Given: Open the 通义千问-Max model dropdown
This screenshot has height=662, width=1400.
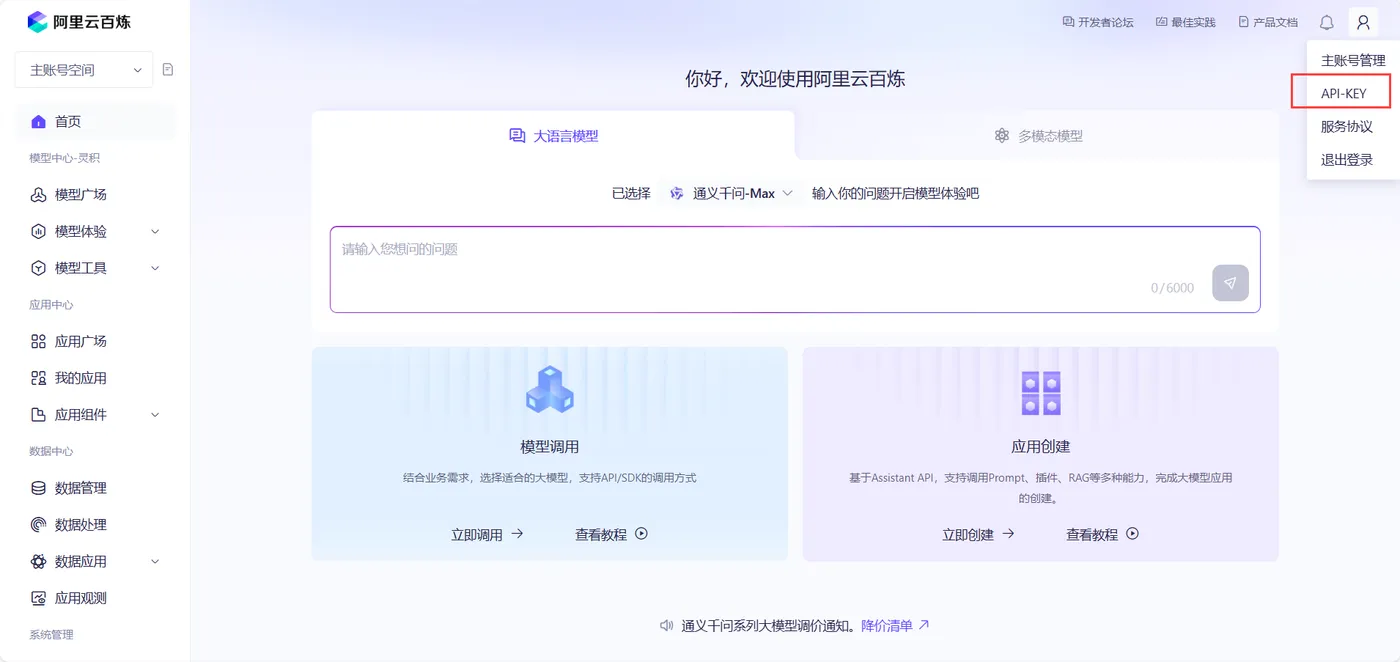Looking at the screenshot, I should point(731,193).
